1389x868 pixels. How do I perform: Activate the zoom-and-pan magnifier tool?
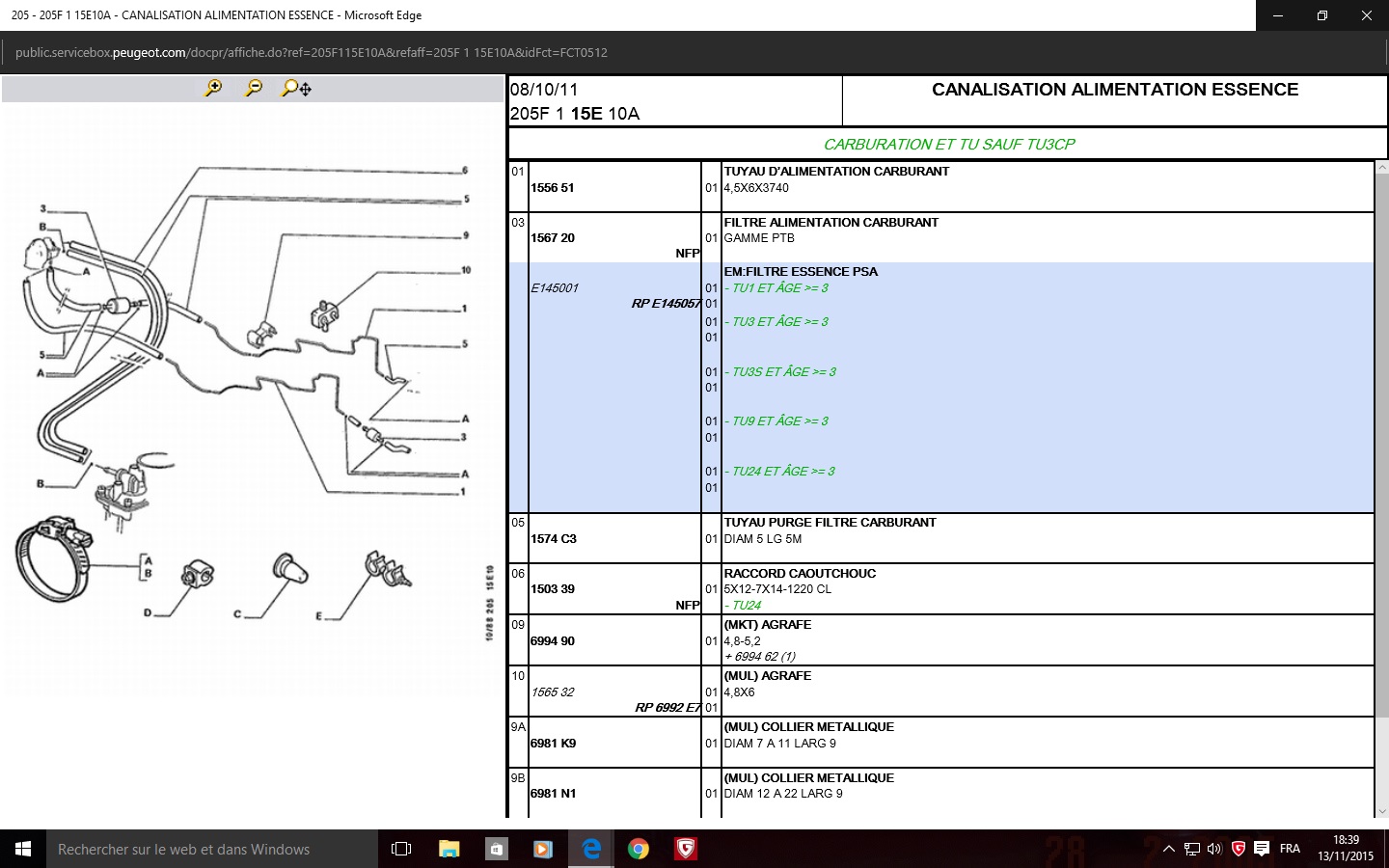(296, 88)
